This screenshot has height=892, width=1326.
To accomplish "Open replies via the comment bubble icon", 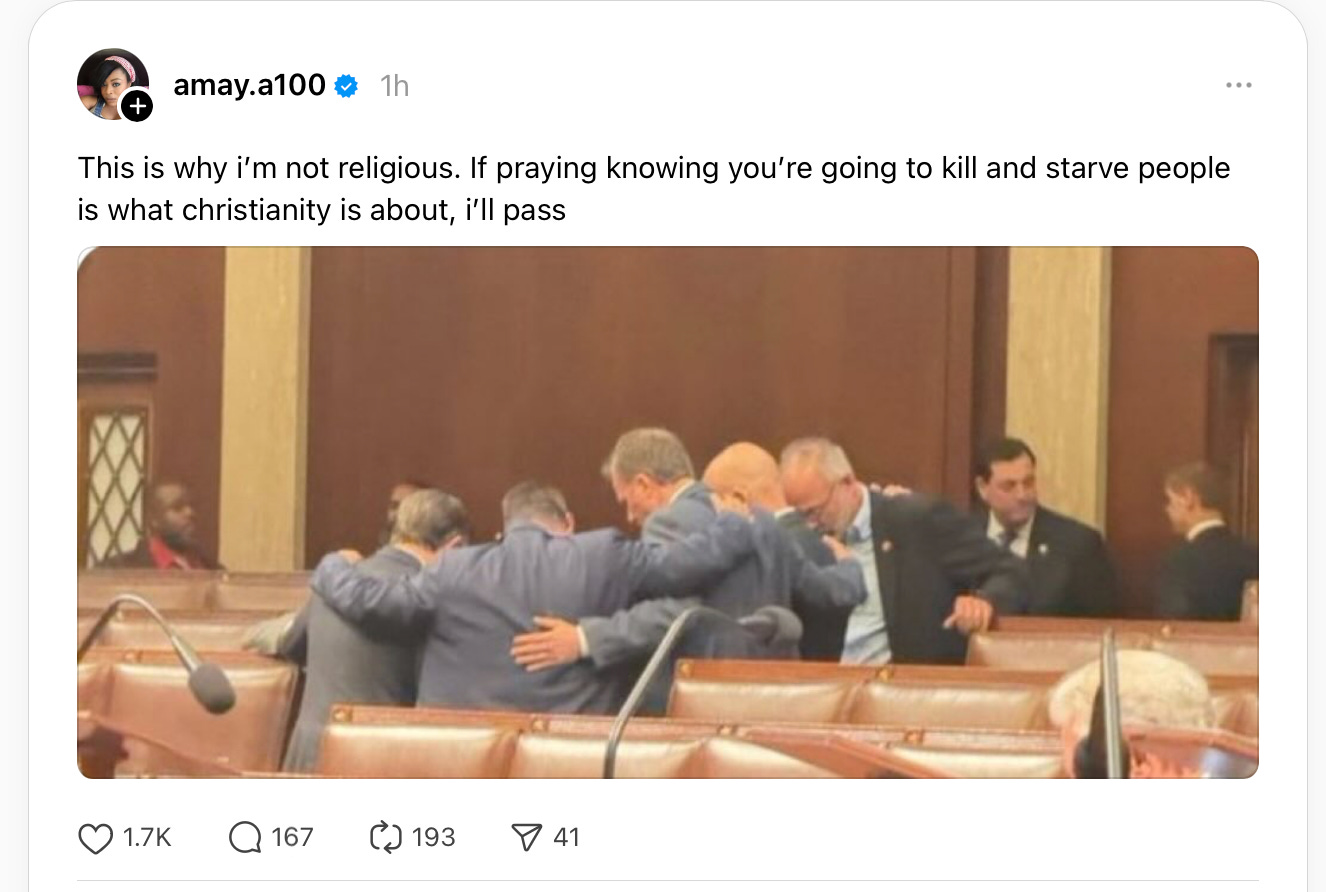I will coord(245,837).
